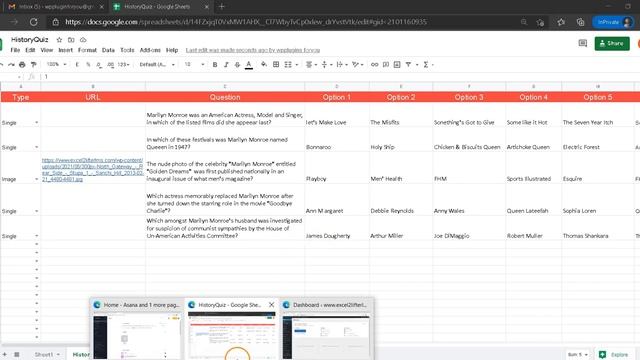Toggle bold formatting
The width and height of the screenshot is (640, 360).
pyautogui.click(x=215, y=64)
